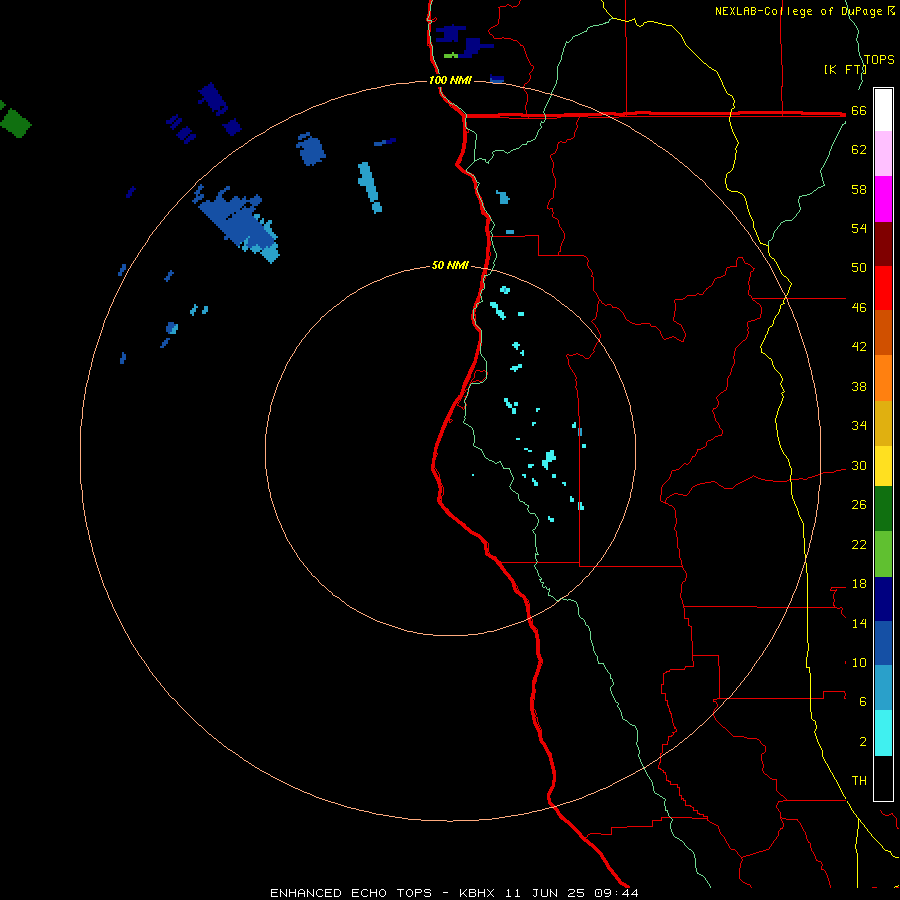Pick the magenta color band in the legend
This screenshot has width=900, height=900.
point(883,199)
